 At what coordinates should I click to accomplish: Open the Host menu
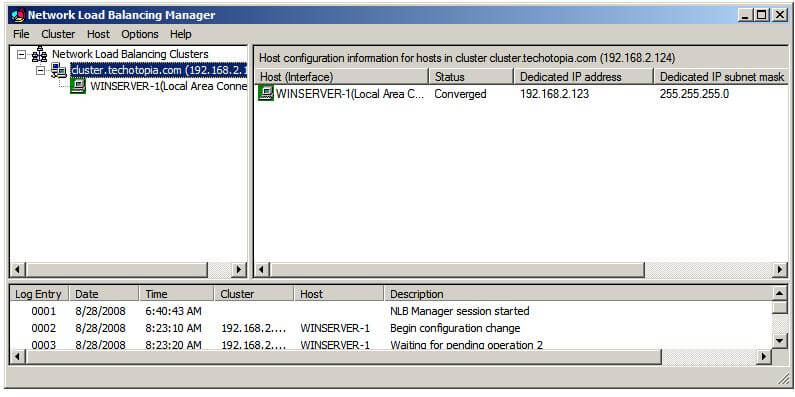pos(98,34)
